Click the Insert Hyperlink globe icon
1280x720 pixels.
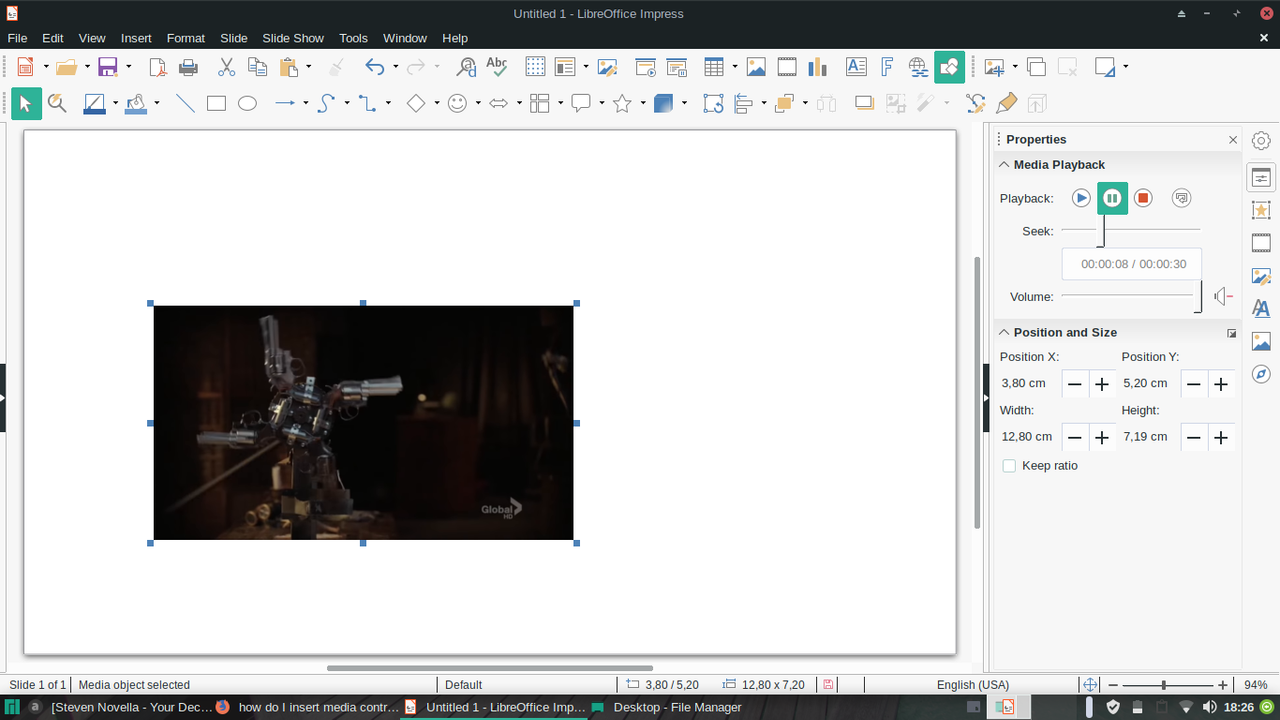[918, 67]
